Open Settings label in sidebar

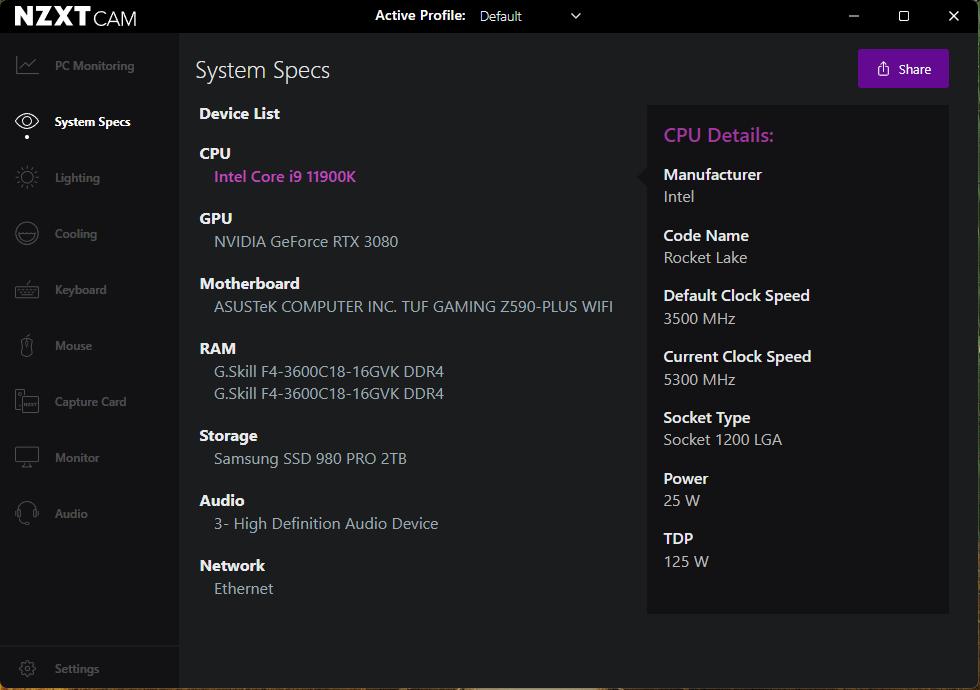[77, 668]
